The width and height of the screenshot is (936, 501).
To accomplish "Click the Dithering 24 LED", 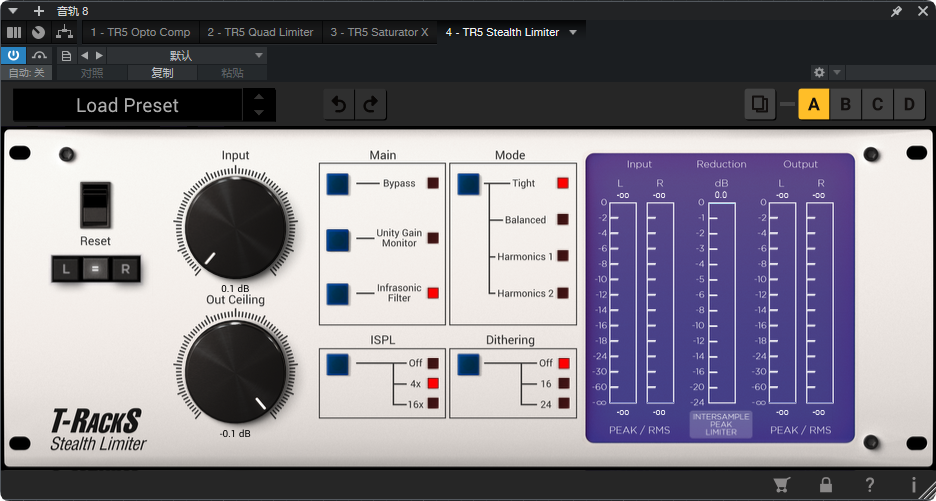I will [x=564, y=403].
